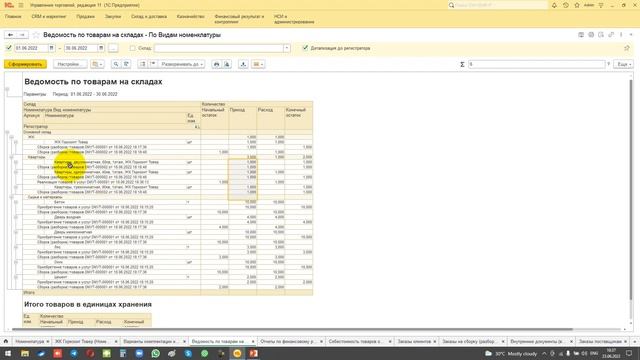Collapse the Сырье и материалы group
Screen dimensions: 640x360
point(11,197)
